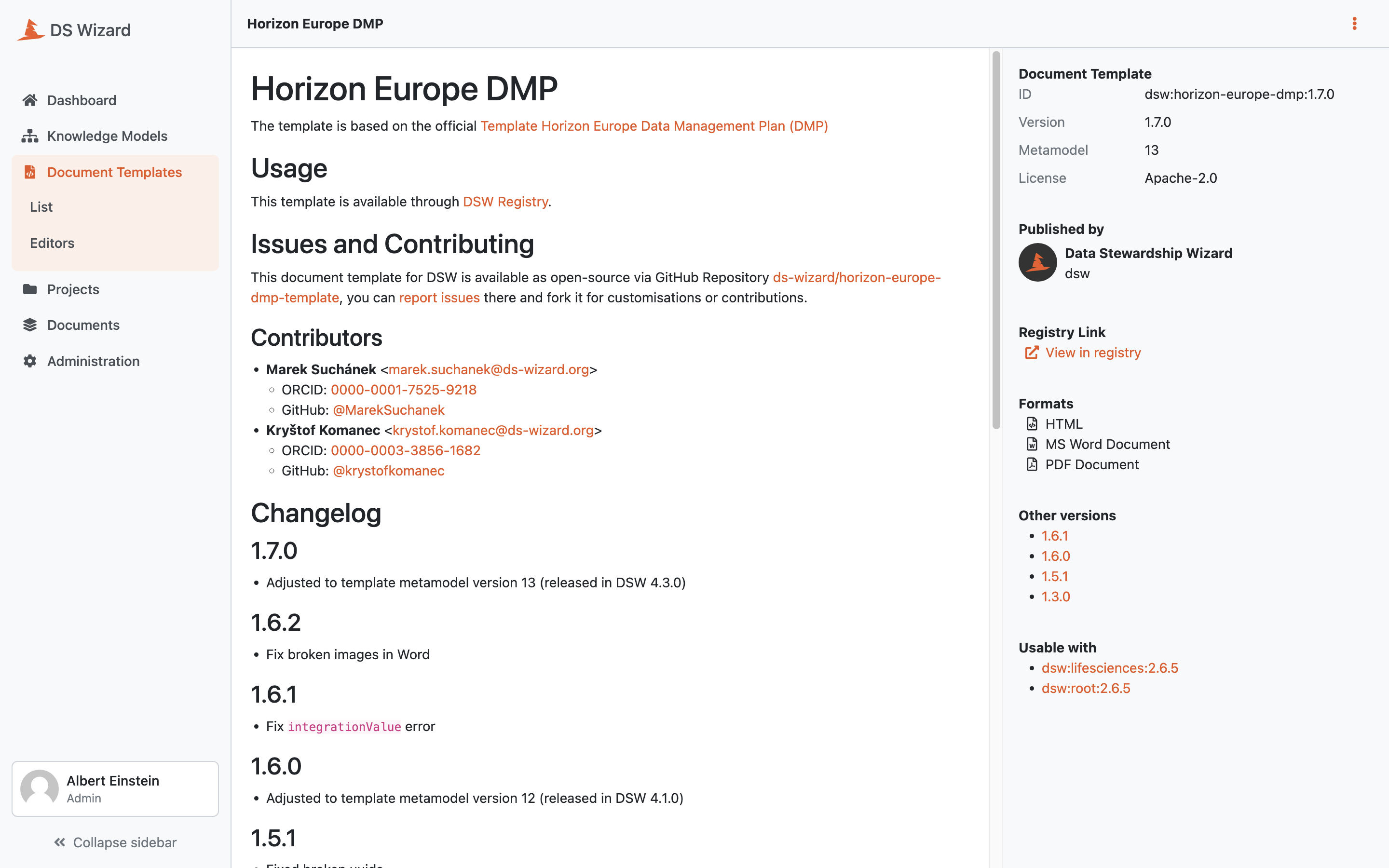Email krystof.komanec@ds-wizard.org link

click(x=493, y=430)
